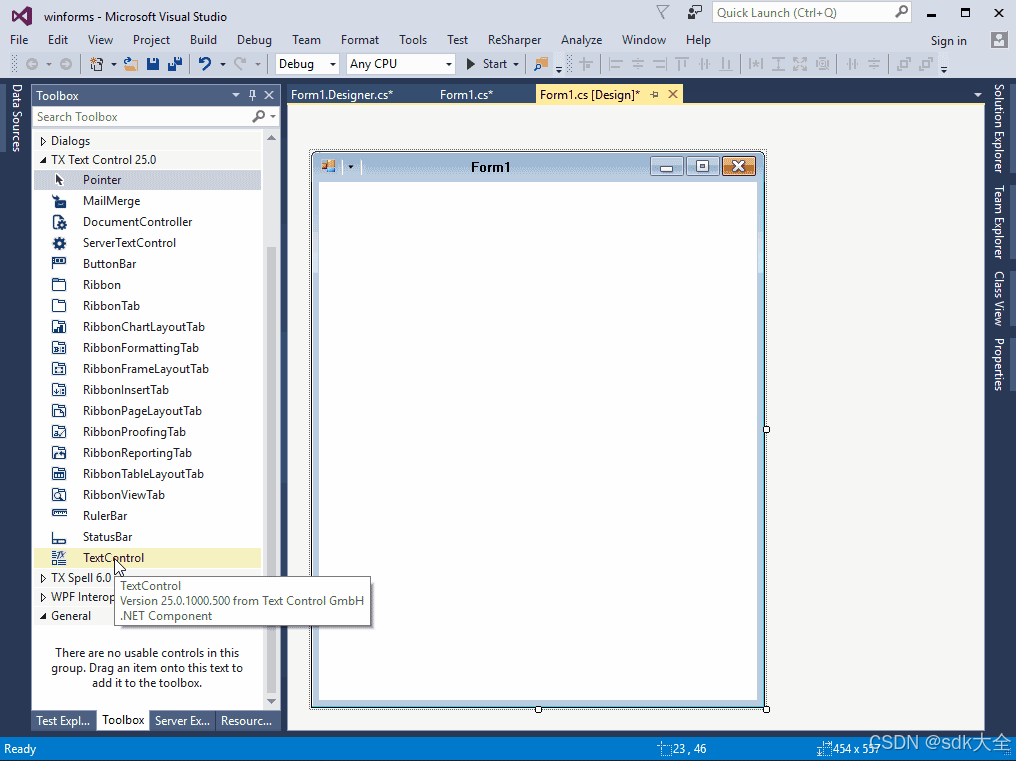Viewport: 1016px width, 761px height.
Task: Select the TextControl component in the Toolbox
Action: coord(113,557)
